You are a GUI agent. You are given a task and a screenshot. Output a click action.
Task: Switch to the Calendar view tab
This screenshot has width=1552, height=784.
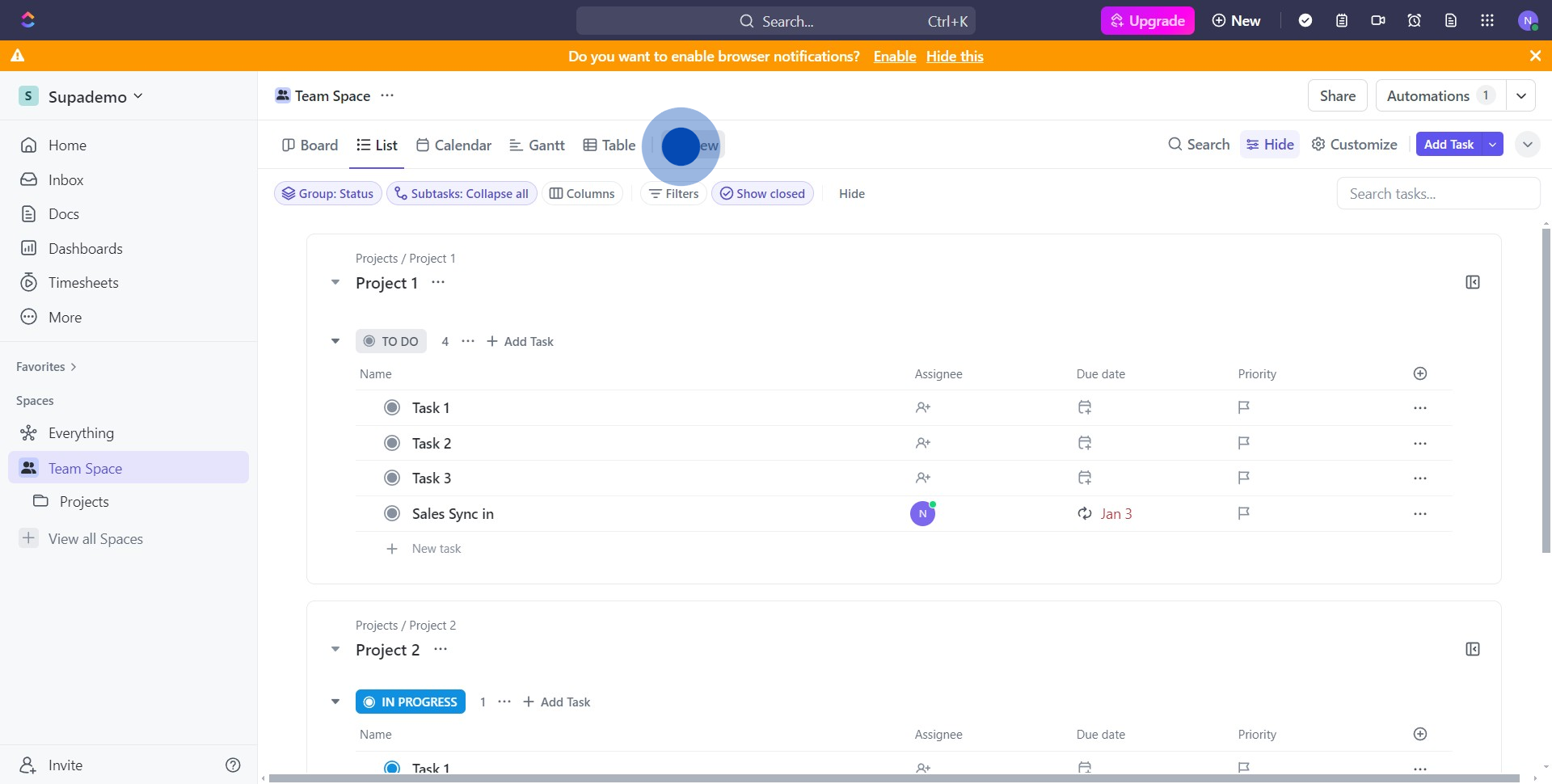click(x=454, y=145)
